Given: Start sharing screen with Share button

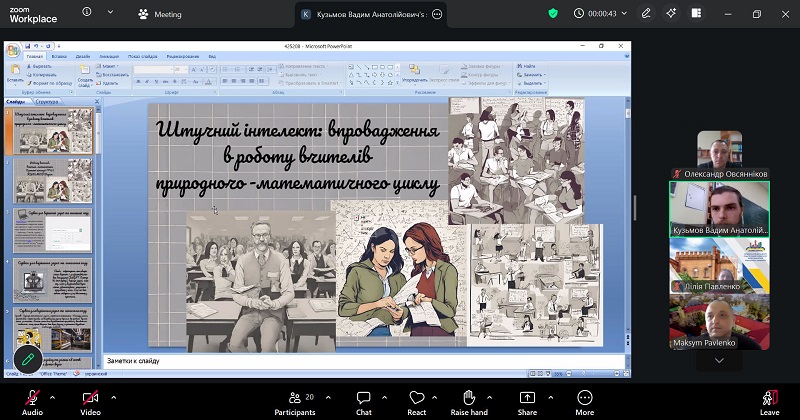Looking at the screenshot, I should [527, 403].
